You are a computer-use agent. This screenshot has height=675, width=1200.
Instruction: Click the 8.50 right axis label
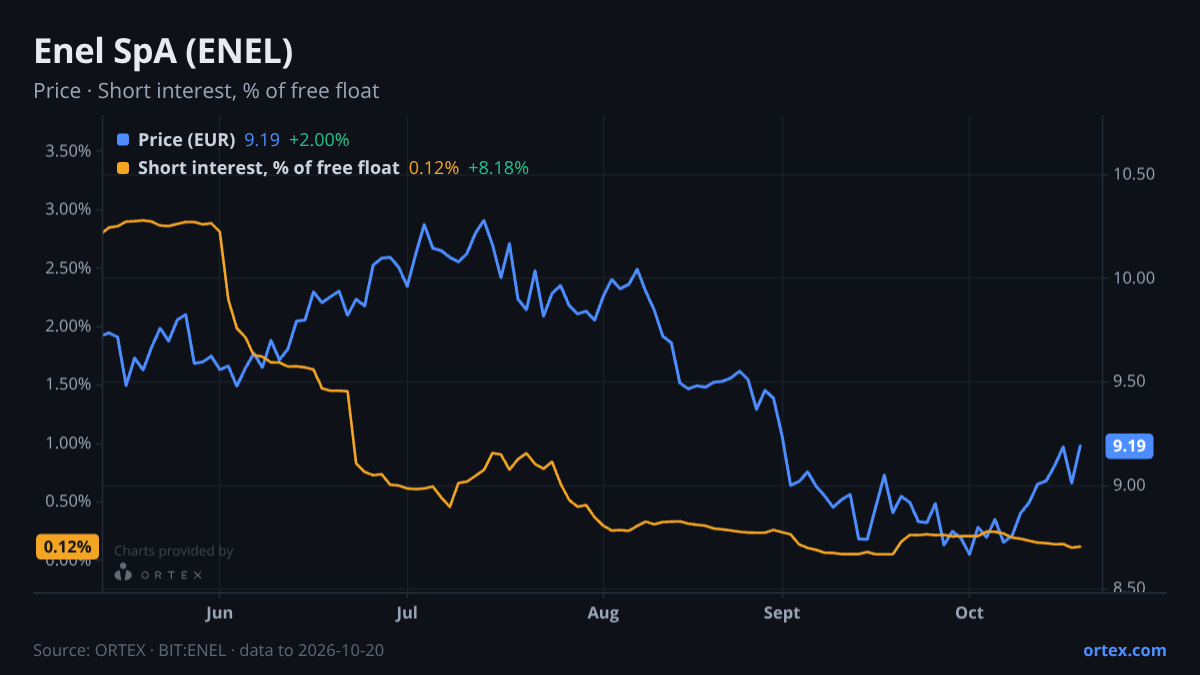[1129, 589]
